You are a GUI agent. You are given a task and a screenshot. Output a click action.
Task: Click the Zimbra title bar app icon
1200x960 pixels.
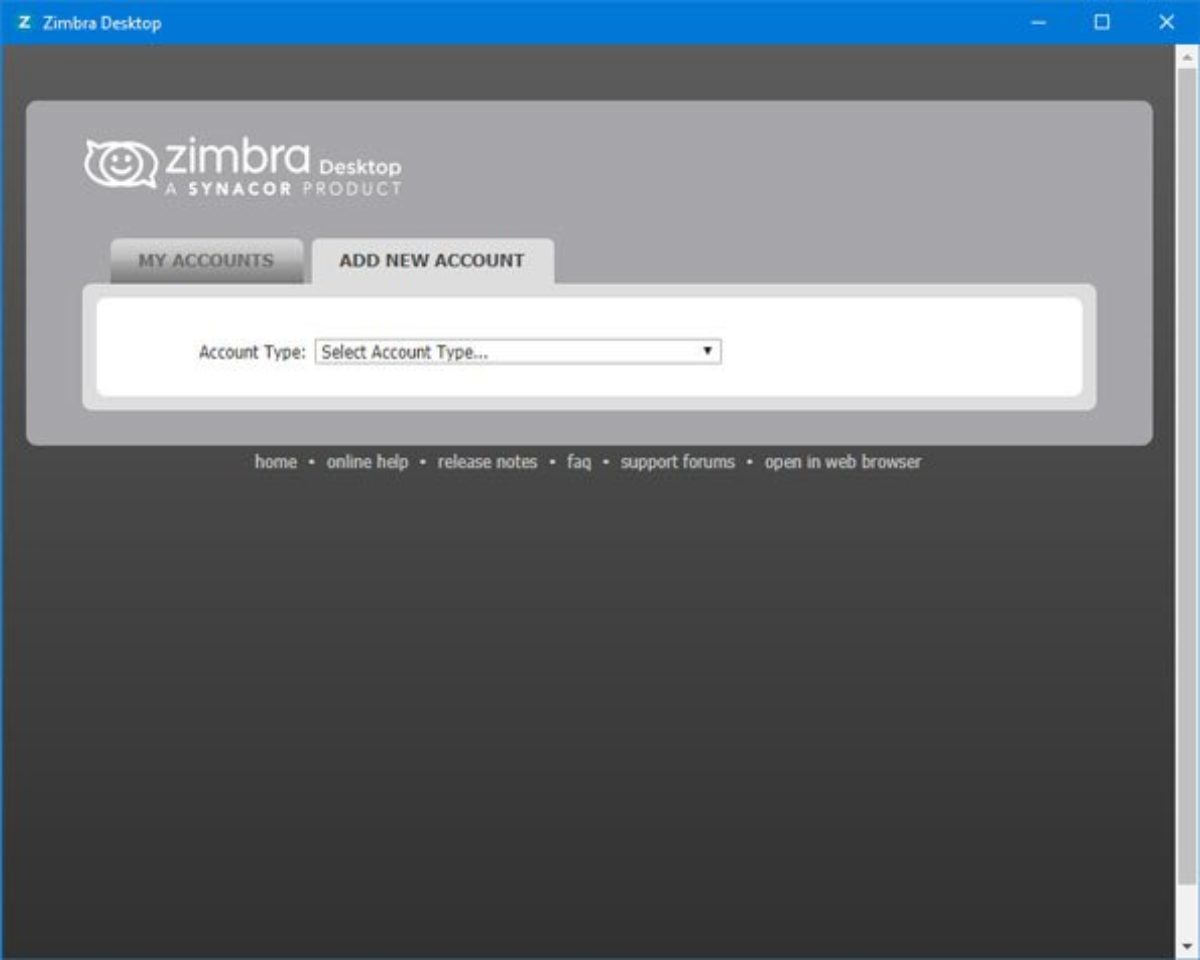24,22
